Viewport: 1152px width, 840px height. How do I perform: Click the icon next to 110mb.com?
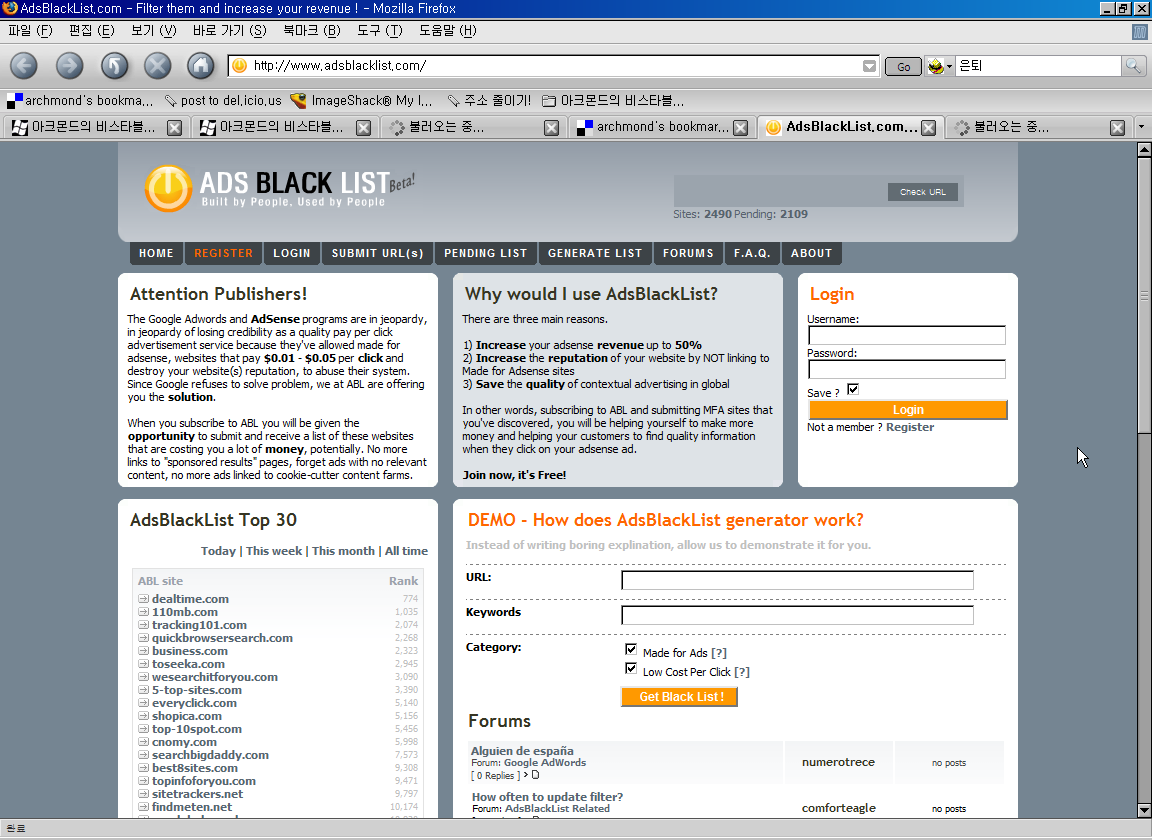143,612
